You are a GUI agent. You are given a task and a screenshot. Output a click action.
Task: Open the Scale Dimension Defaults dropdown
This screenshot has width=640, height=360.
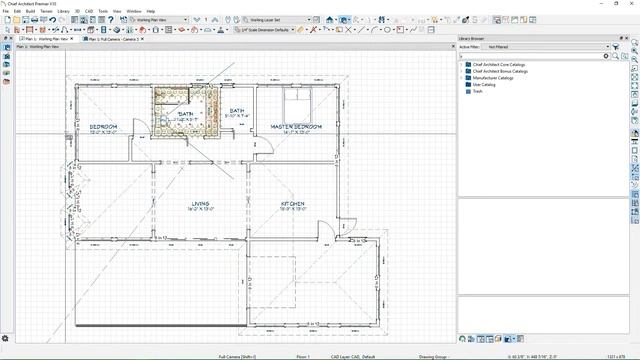(x=264, y=30)
